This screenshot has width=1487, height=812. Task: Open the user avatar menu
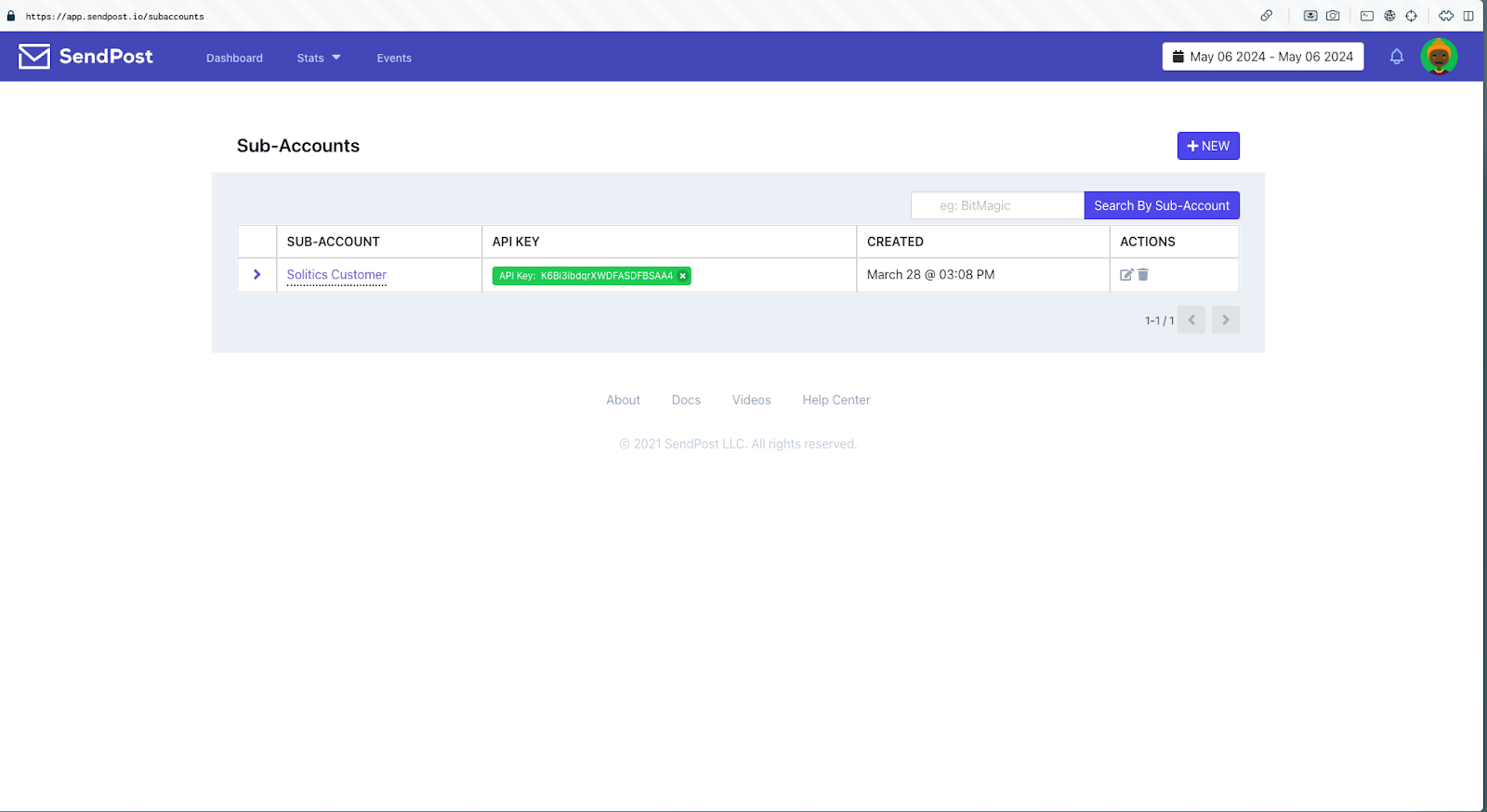click(x=1439, y=57)
